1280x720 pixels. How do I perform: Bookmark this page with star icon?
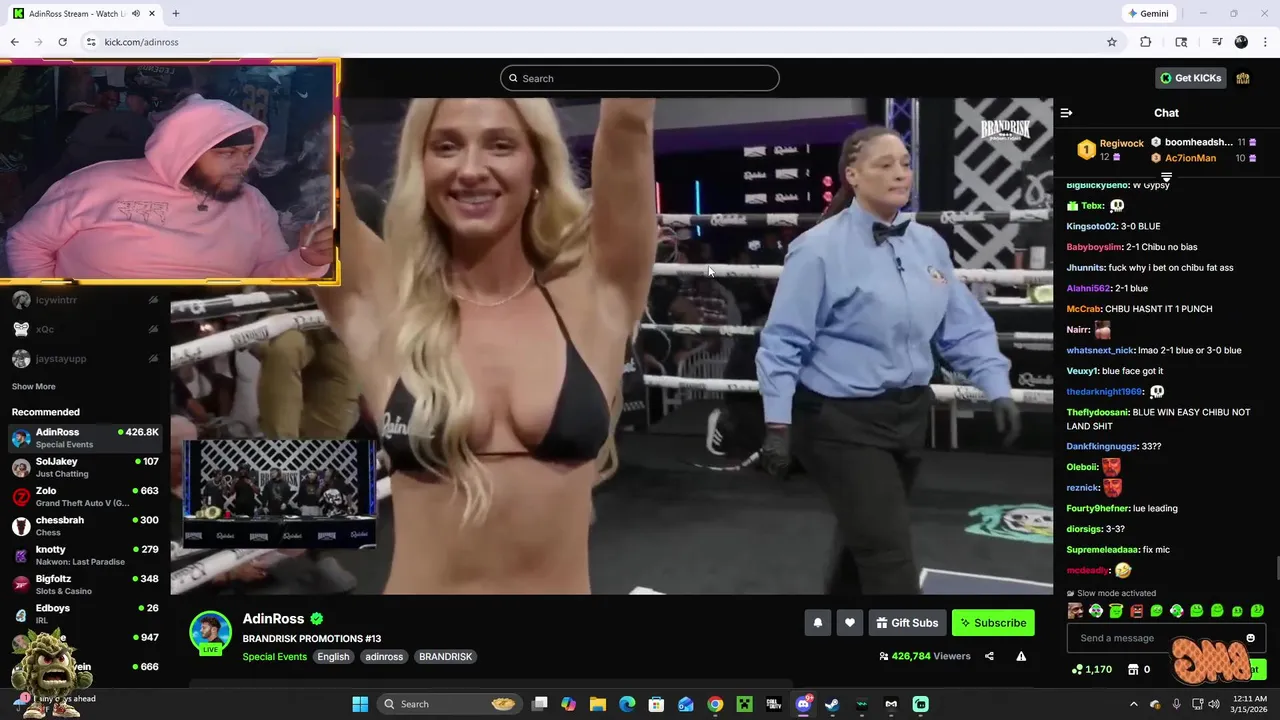(1111, 42)
